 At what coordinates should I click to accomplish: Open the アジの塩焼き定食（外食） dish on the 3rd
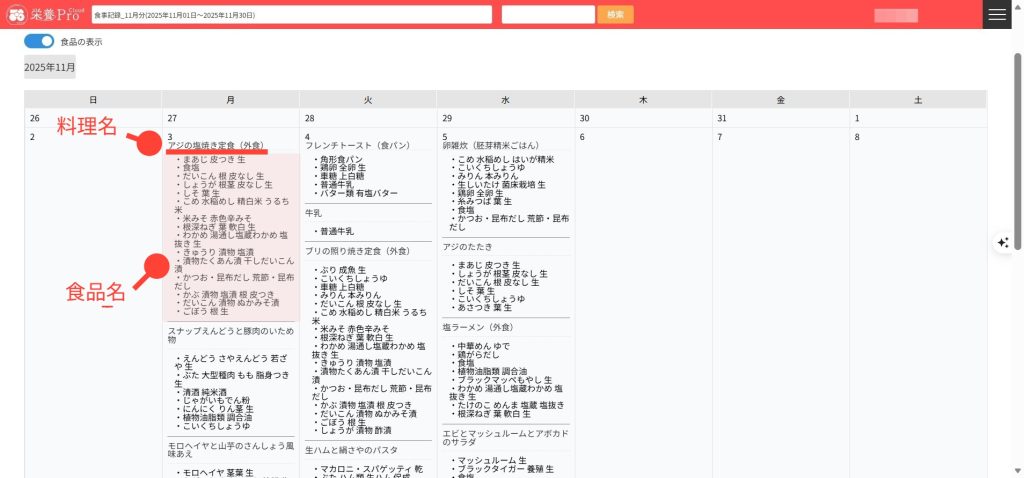point(214,146)
